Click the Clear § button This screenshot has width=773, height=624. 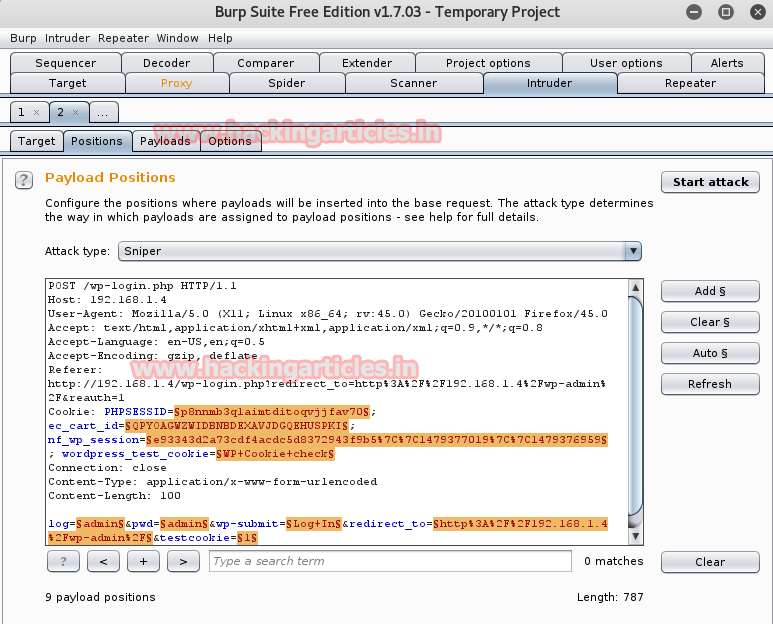[710, 322]
